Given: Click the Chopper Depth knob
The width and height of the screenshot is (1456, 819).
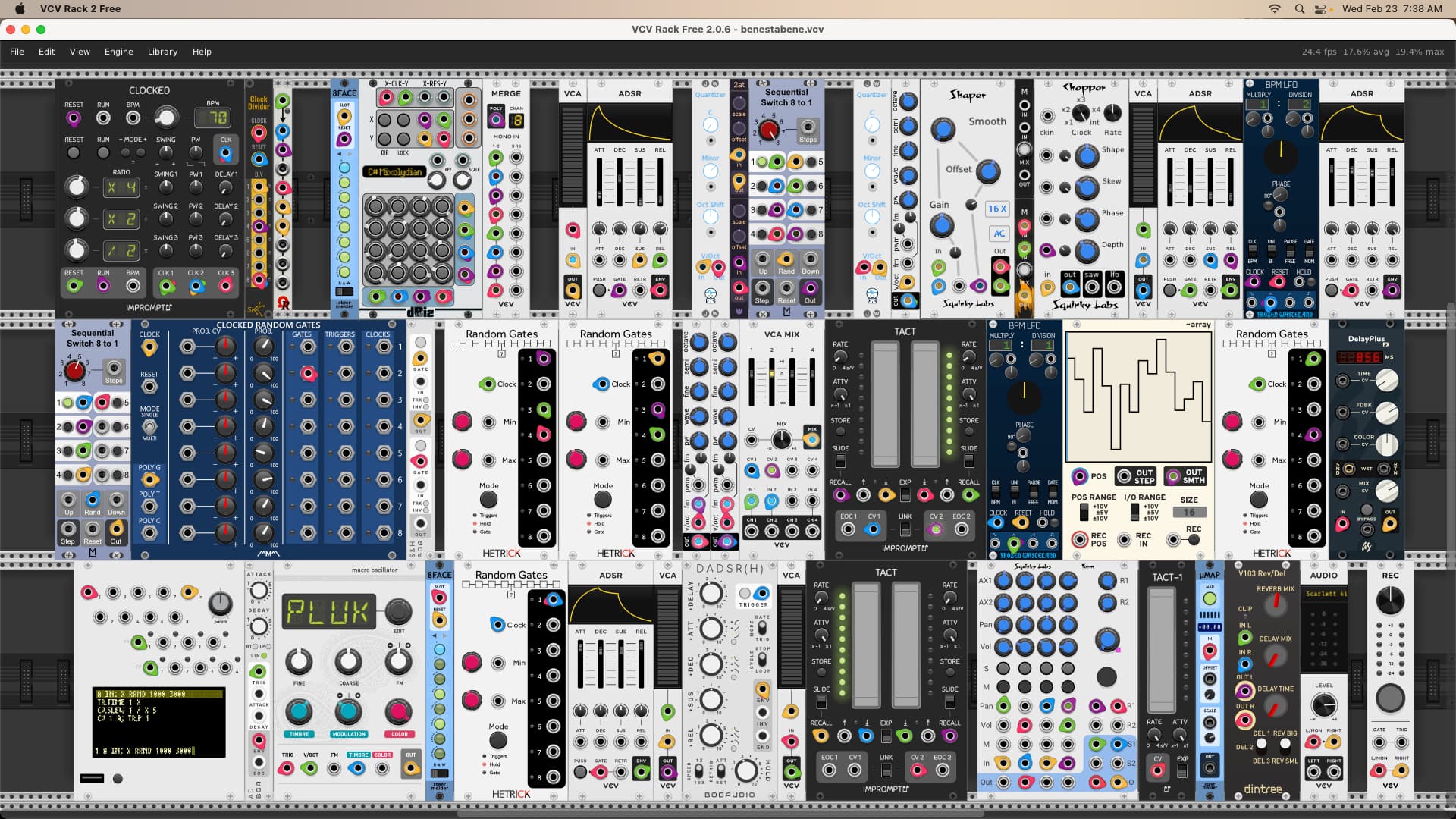Looking at the screenshot, I should pyautogui.click(x=1087, y=250).
